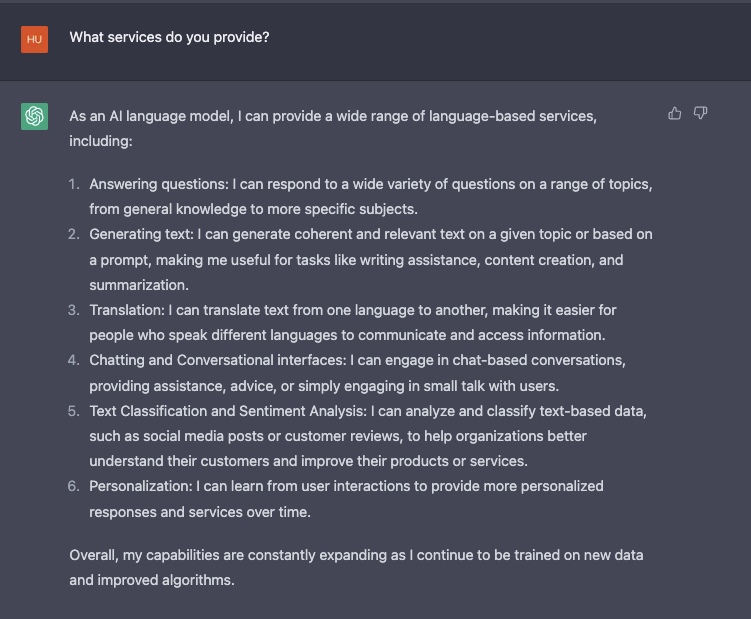Click the orange HU user avatar
The image size is (751, 619).
tap(34, 39)
